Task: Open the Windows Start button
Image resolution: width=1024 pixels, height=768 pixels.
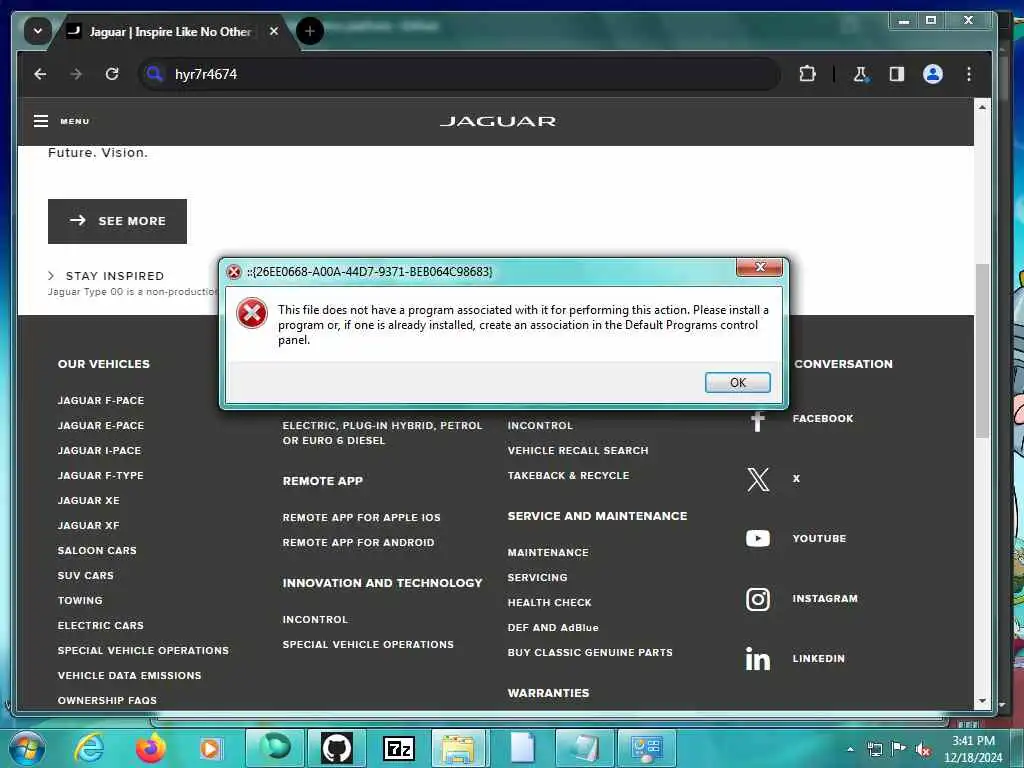Action: tap(26, 748)
